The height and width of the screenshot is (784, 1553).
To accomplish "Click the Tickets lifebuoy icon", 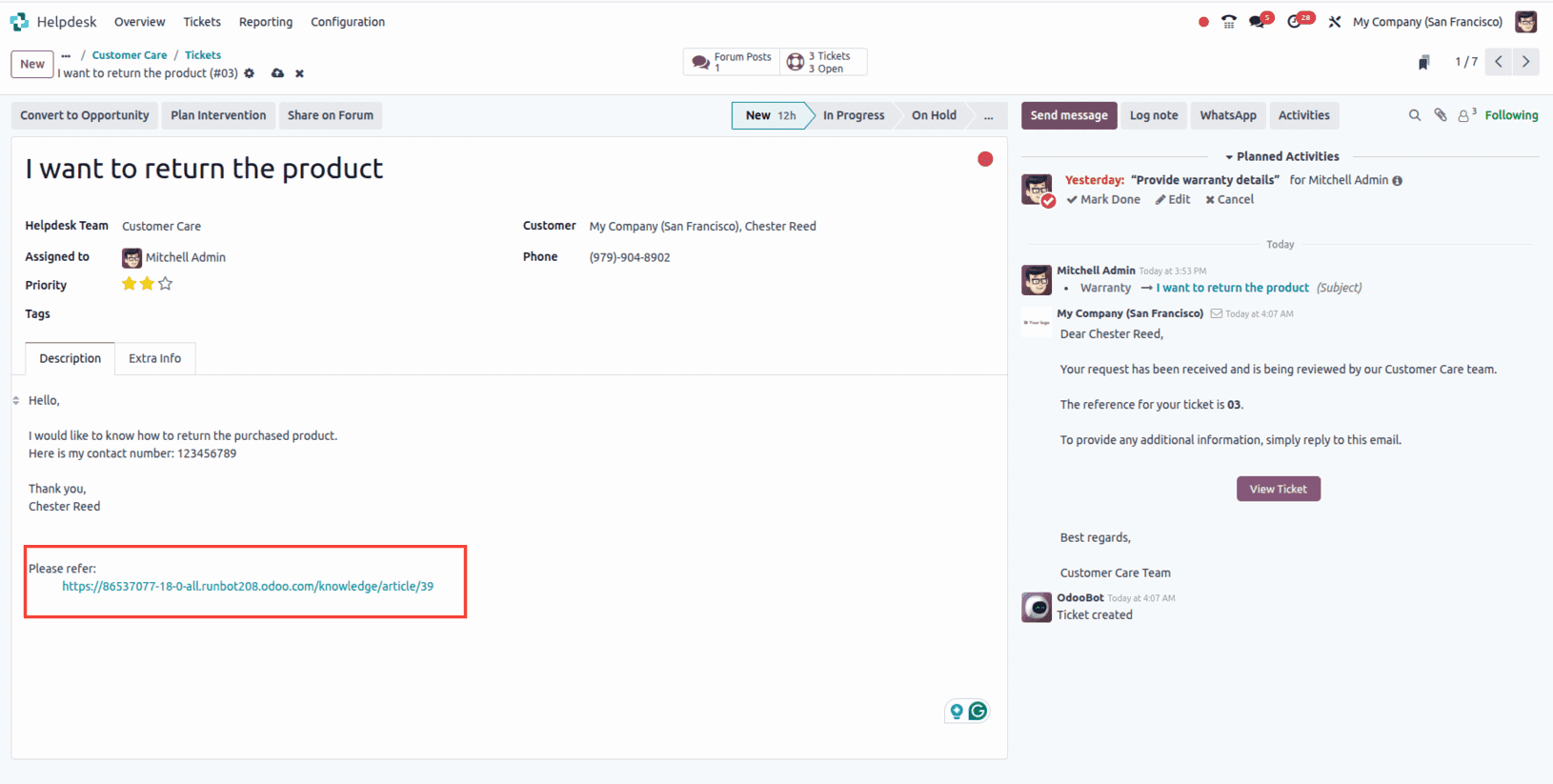I will pyautogui.click(x=796, y=63).
